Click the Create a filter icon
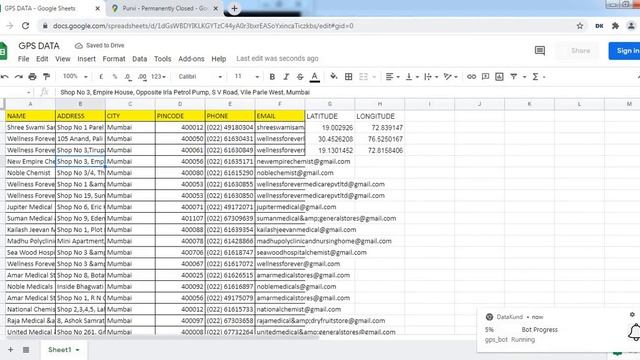This screenshot has height=360, width=640. pos(513,77)
